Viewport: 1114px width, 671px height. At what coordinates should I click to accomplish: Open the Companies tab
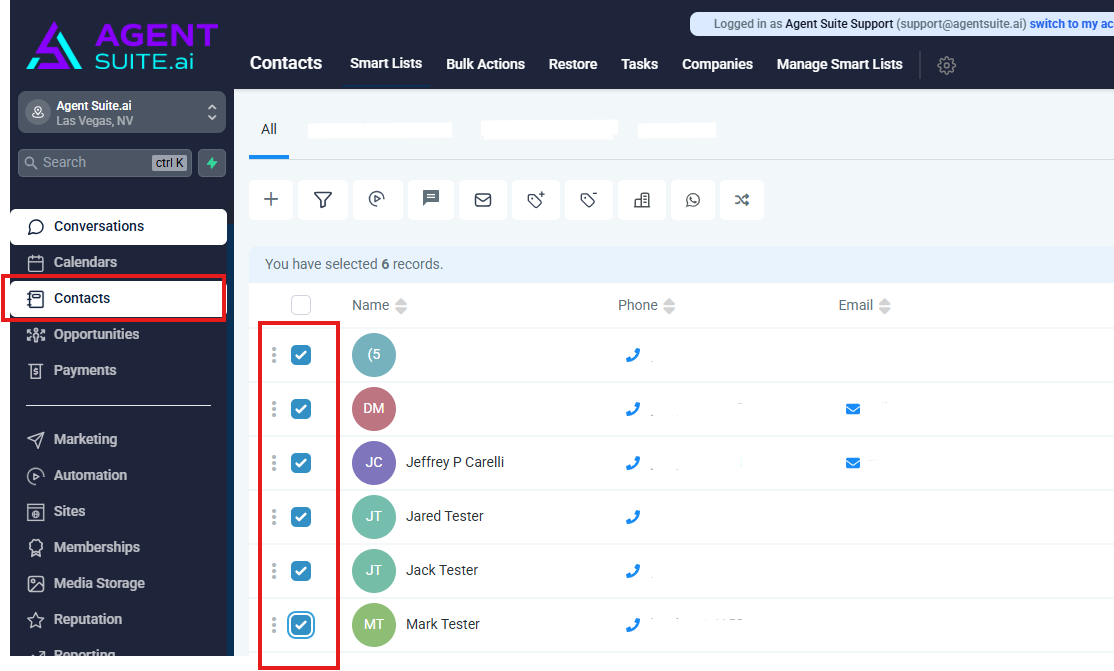click(x=717, y=64)
